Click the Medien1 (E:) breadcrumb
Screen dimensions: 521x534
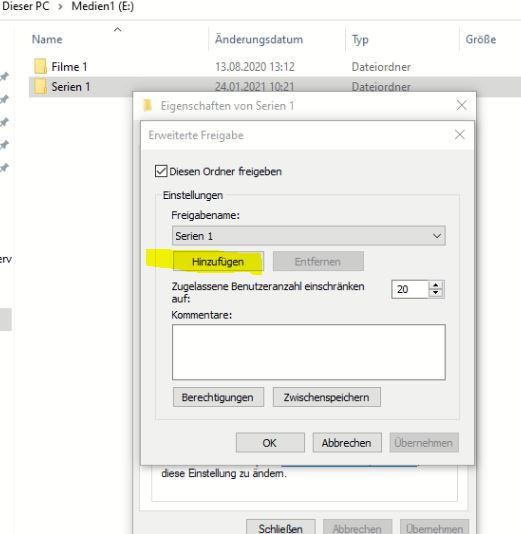tap(102, 6)
